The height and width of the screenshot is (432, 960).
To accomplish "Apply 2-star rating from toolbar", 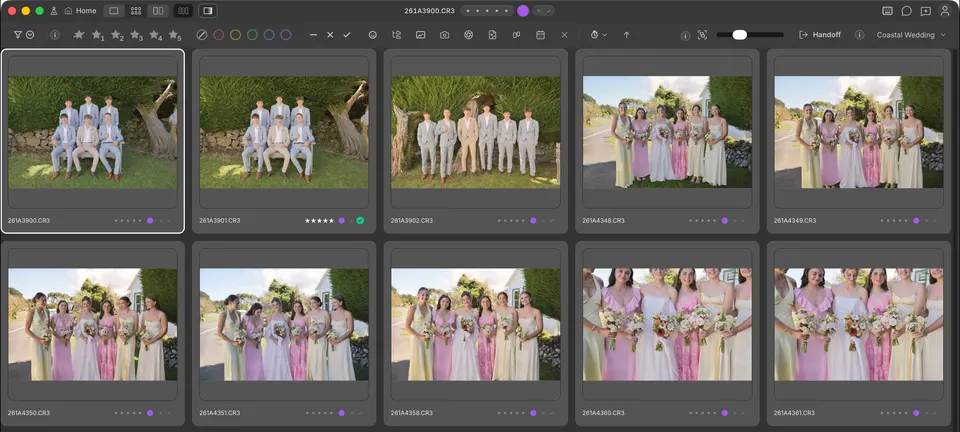I will point(117,35).
